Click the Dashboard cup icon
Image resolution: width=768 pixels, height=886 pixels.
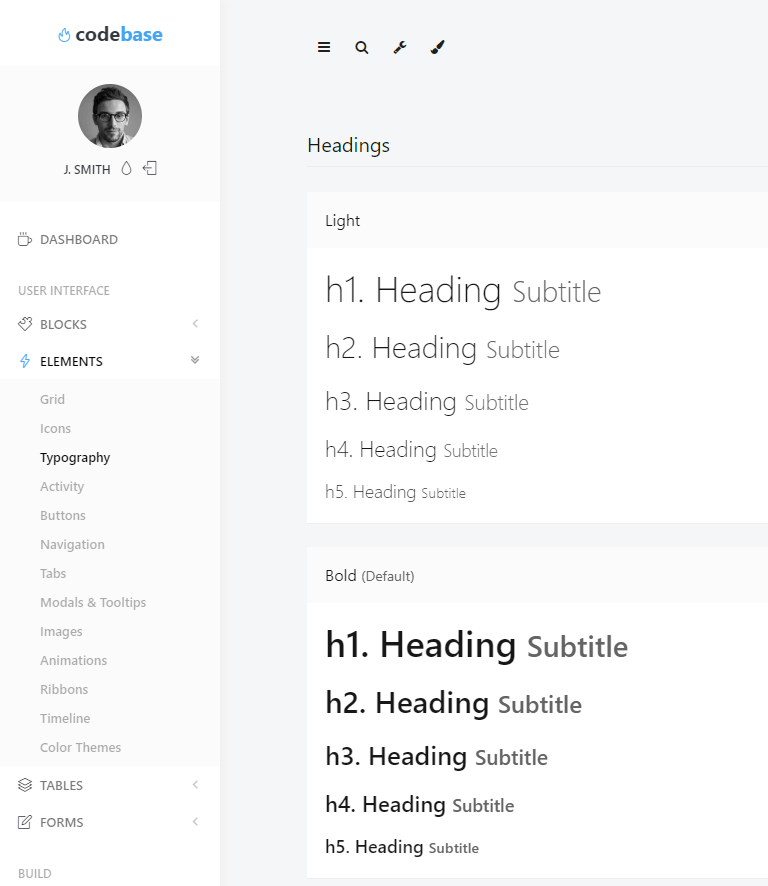(25, 240)
